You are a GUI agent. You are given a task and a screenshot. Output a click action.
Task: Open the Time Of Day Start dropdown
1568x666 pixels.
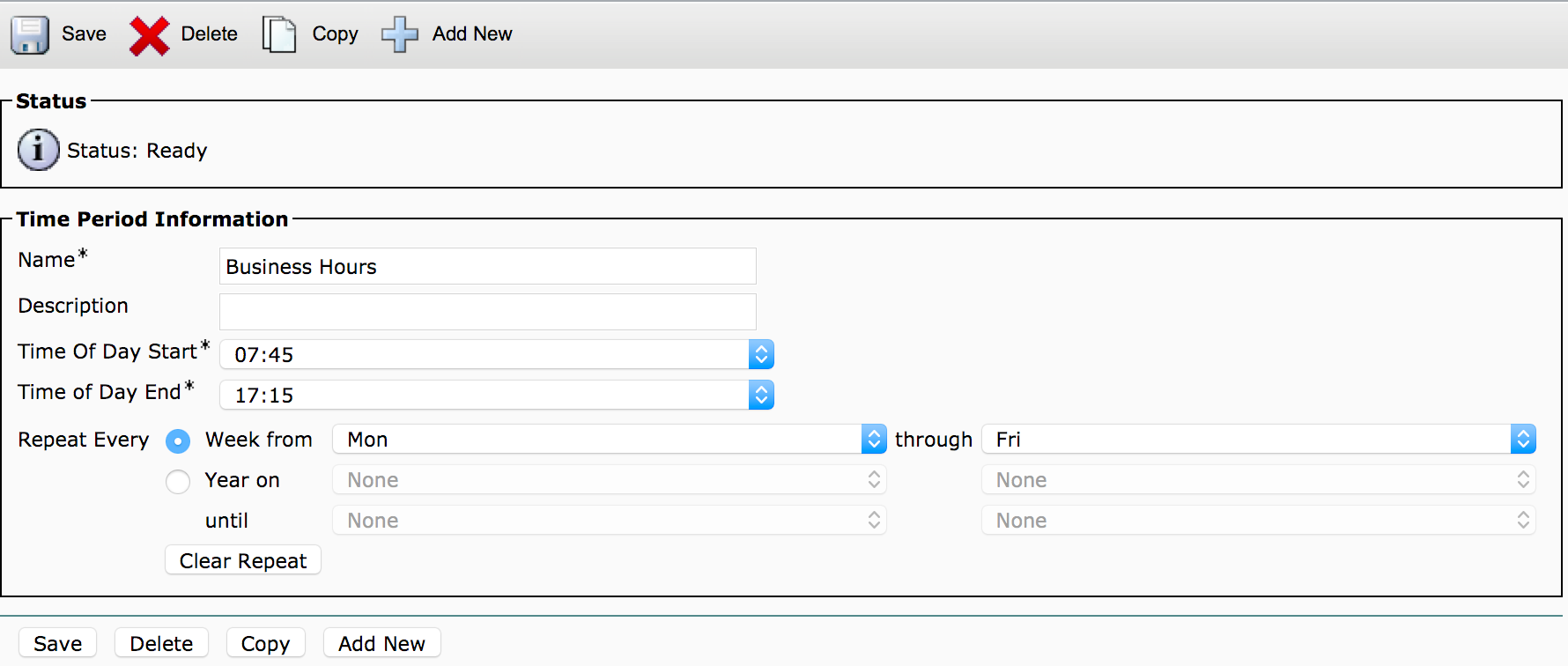pyautogui.click(x=496, y=354)
